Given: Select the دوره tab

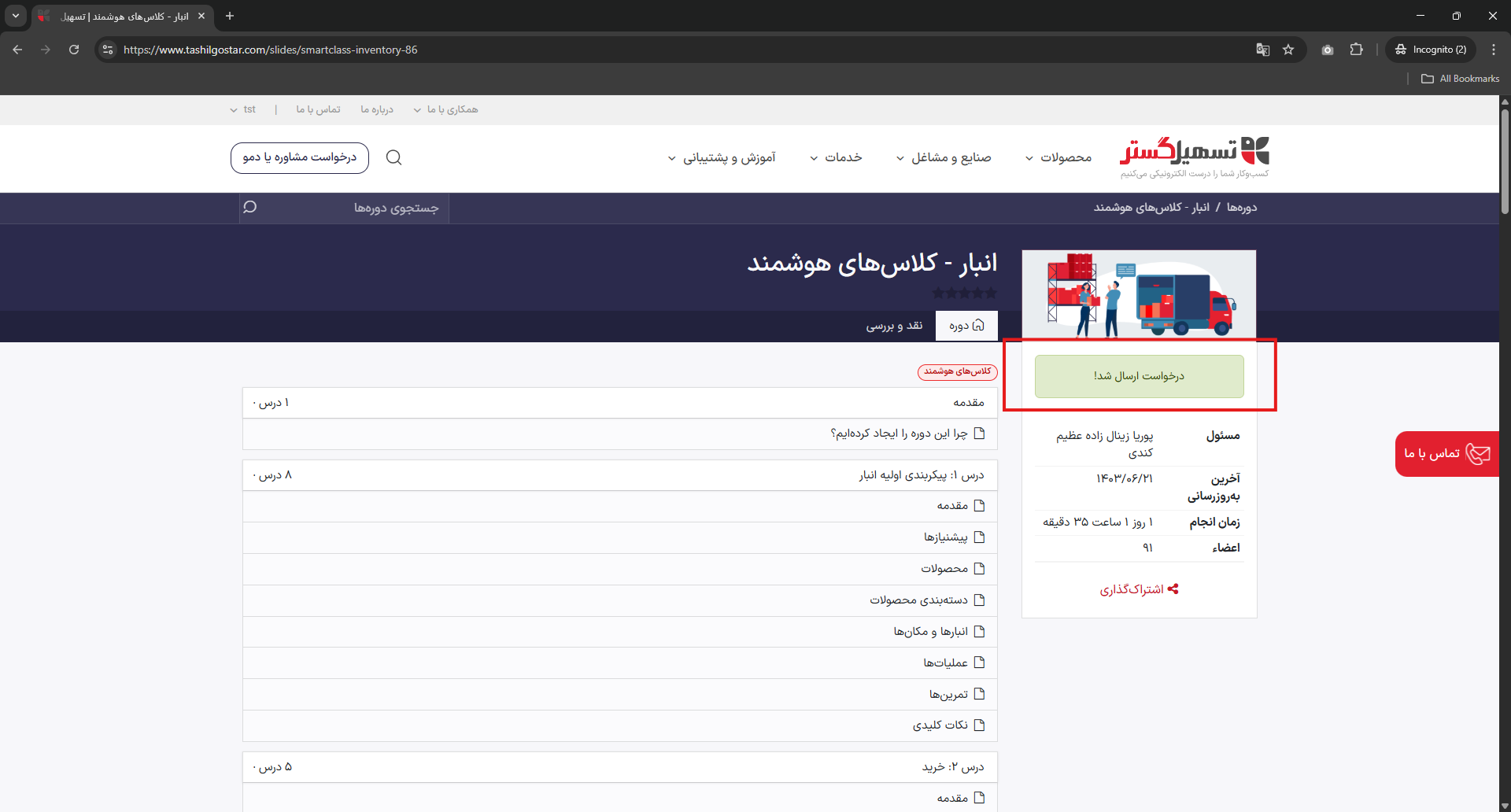Looking at the screenshot, I should point(966,326).
